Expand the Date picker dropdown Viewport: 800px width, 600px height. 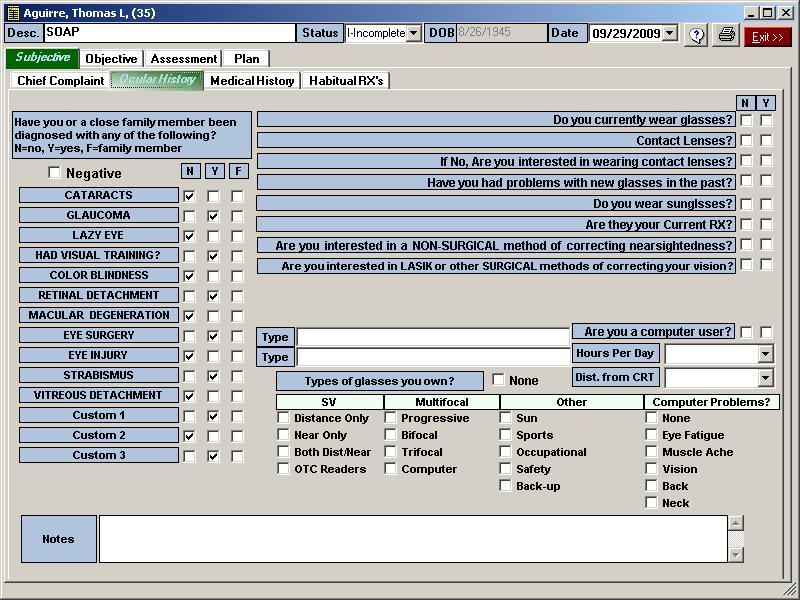coord(670,33)
